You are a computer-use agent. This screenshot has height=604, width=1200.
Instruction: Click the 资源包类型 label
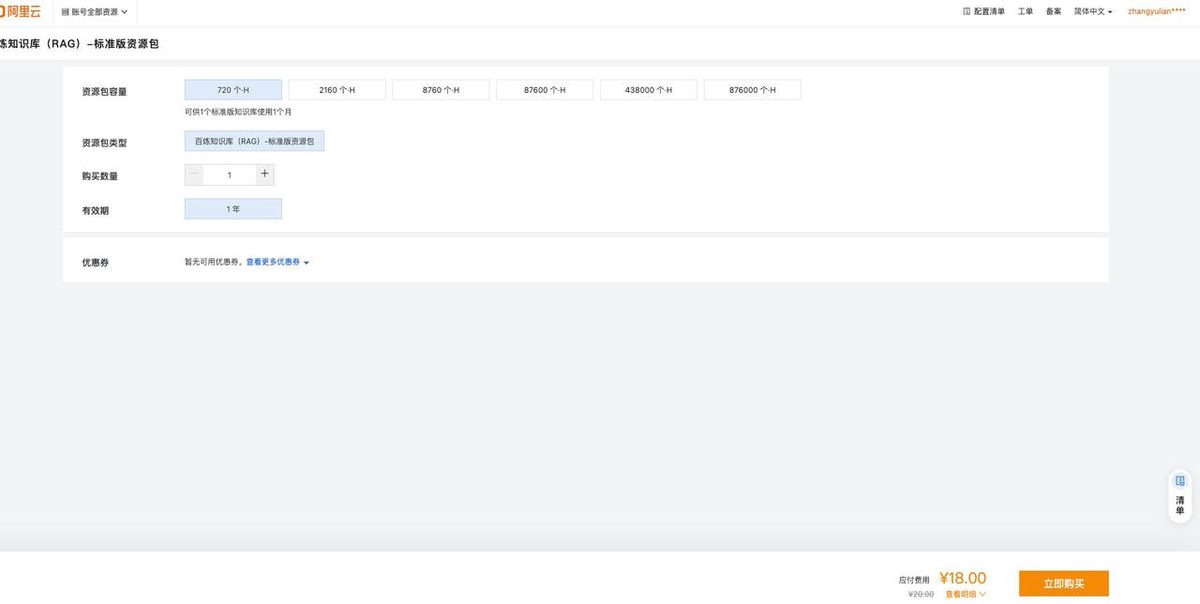[x=104, y=143]
